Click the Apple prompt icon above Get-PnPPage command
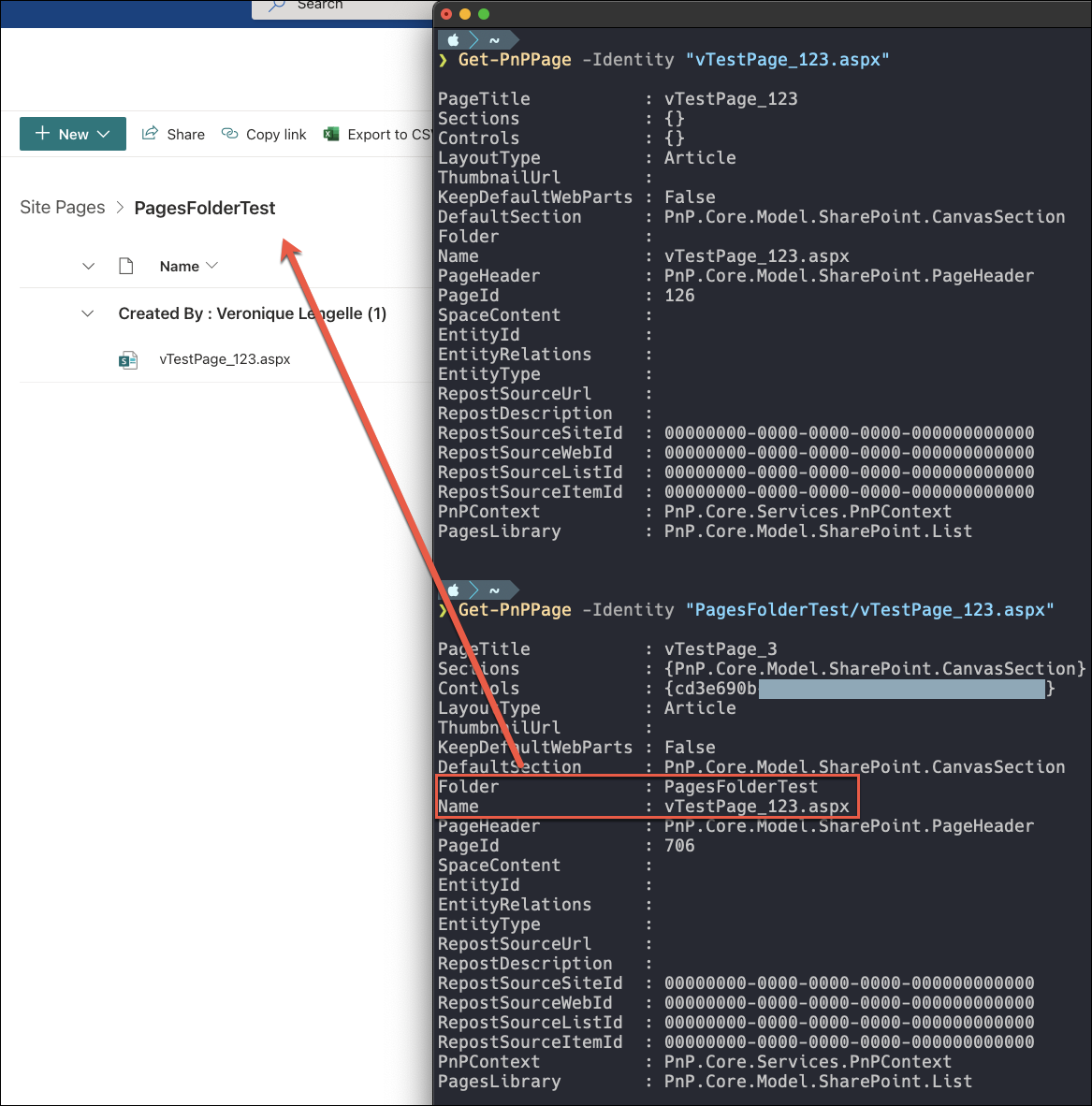 tap(453, 39)
